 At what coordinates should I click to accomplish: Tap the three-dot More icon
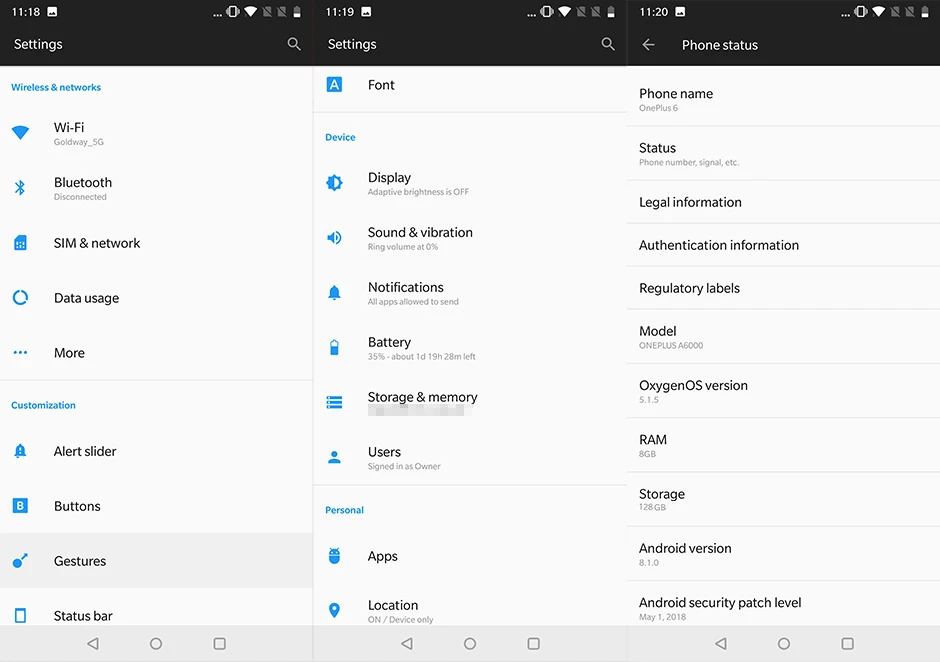click(20, 353)
